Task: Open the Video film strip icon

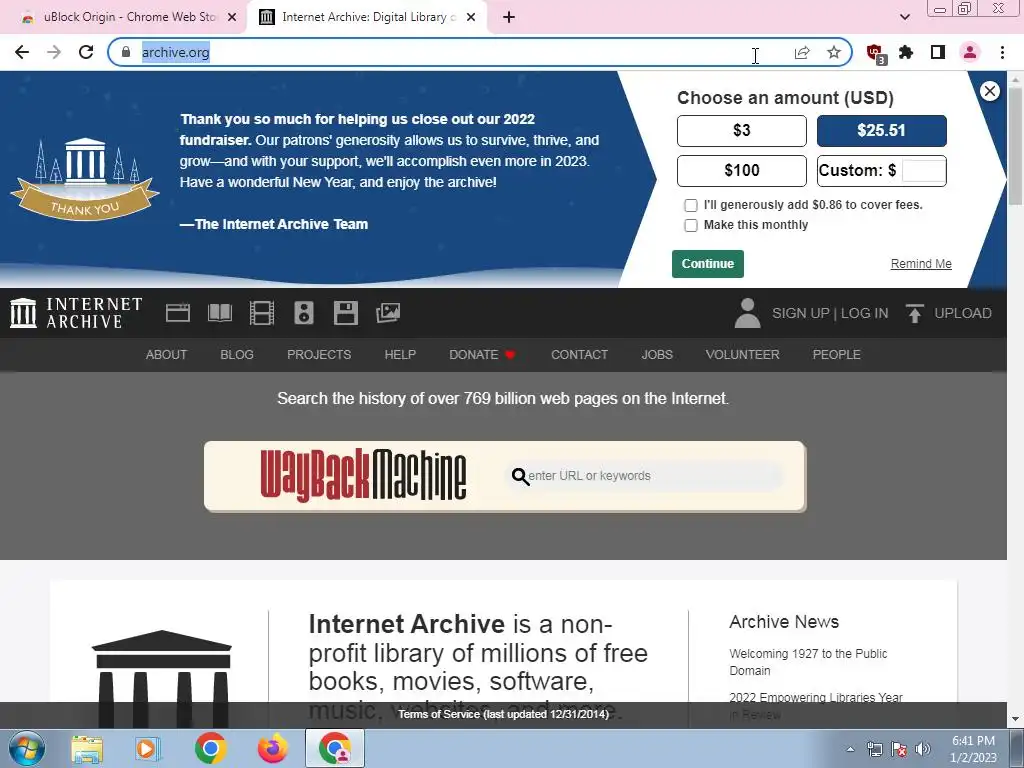Action: pyautogui.click(x=262, y=313)
